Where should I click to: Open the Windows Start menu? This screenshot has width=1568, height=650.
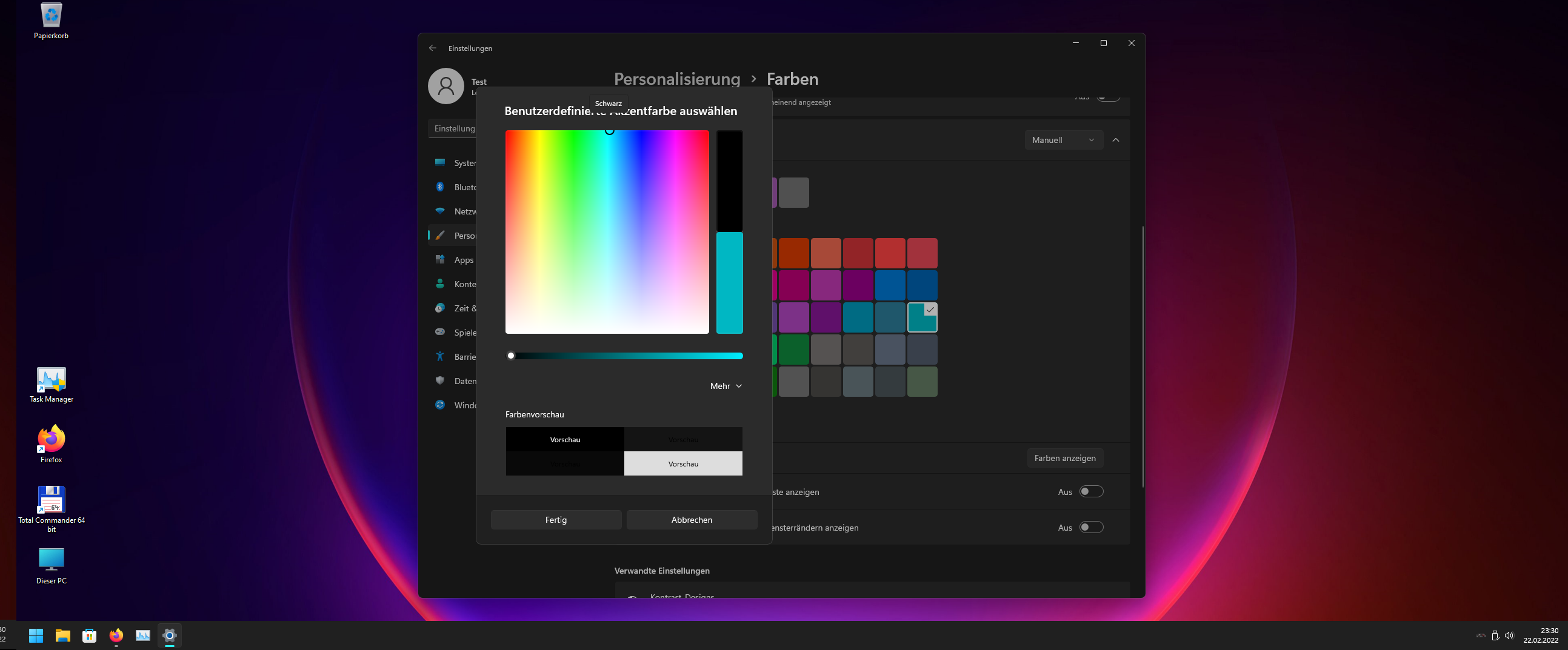point(36,635)
